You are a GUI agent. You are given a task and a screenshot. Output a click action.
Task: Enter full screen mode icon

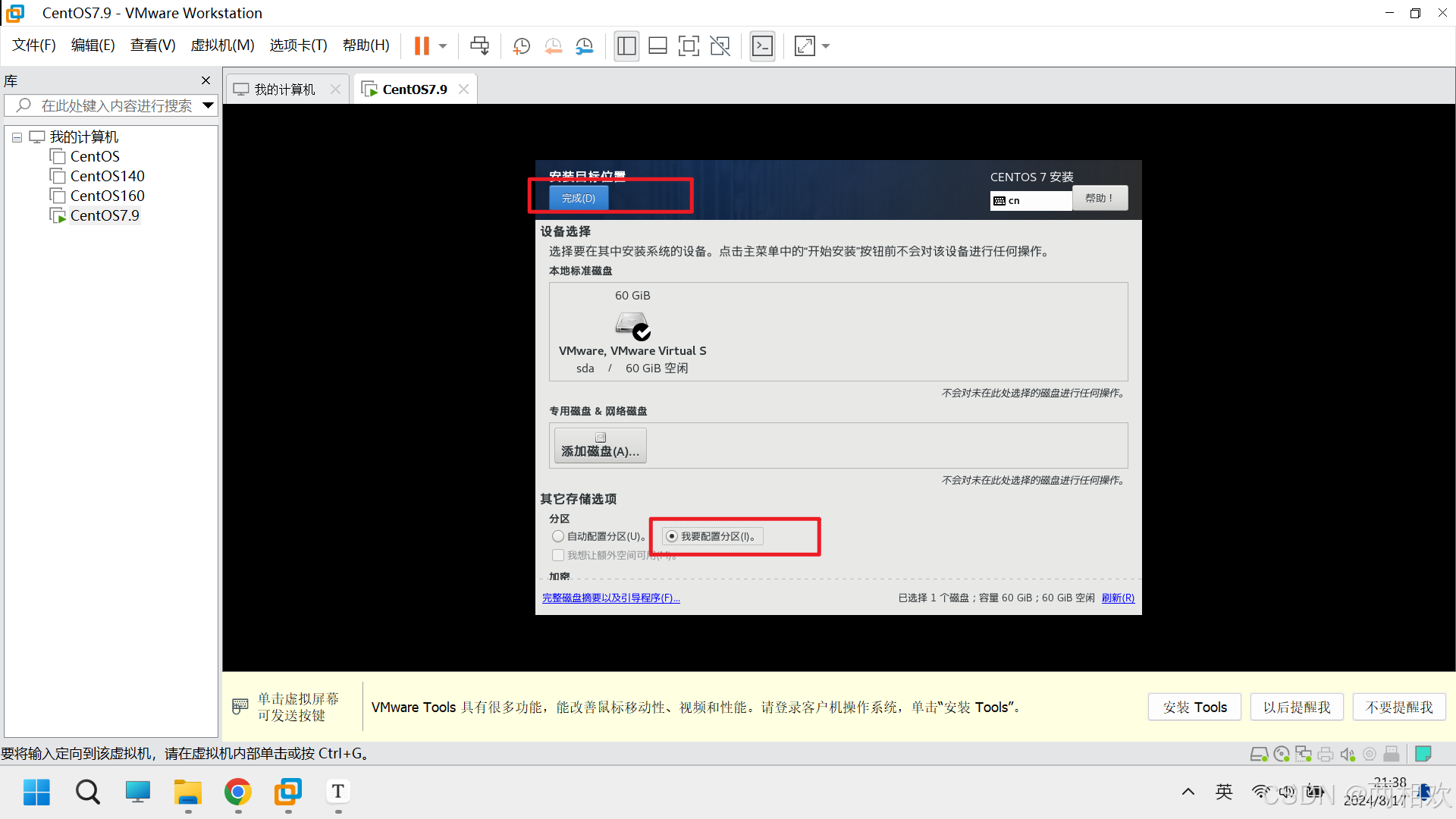coord(689,46)
